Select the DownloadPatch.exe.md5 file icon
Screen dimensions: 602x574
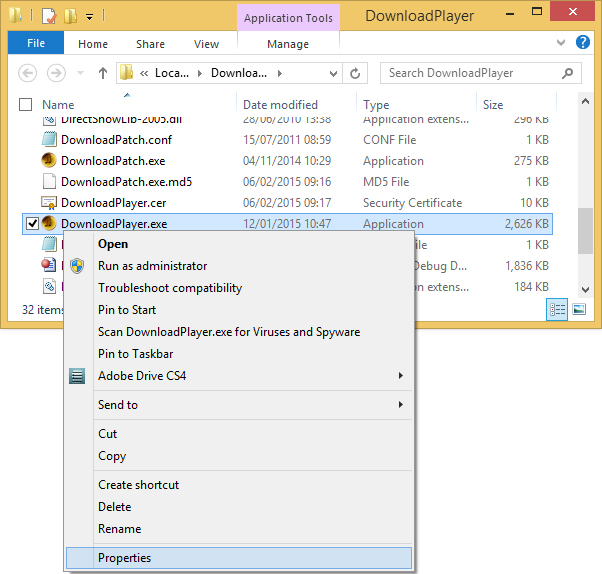49,181
